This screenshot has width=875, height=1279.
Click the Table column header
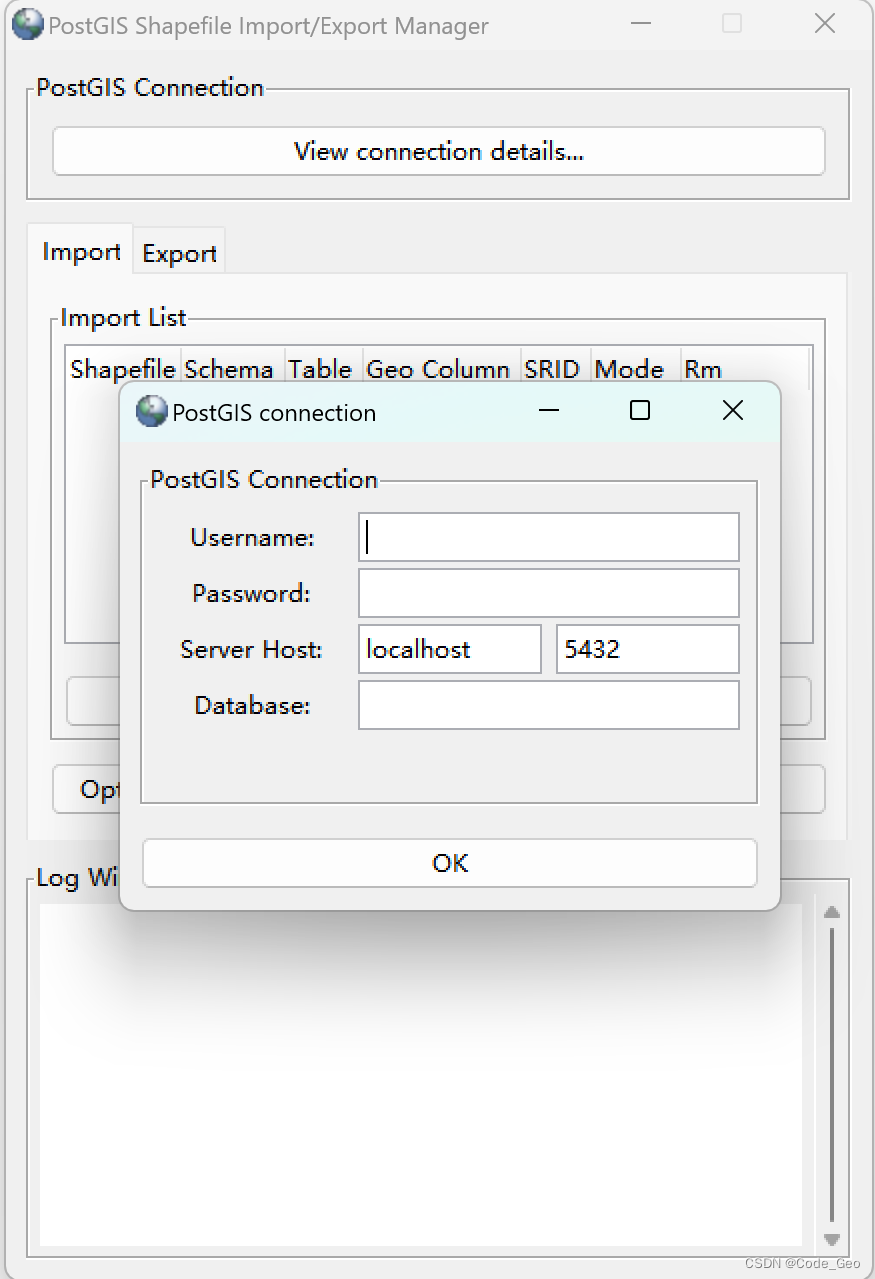coord(321,369)
